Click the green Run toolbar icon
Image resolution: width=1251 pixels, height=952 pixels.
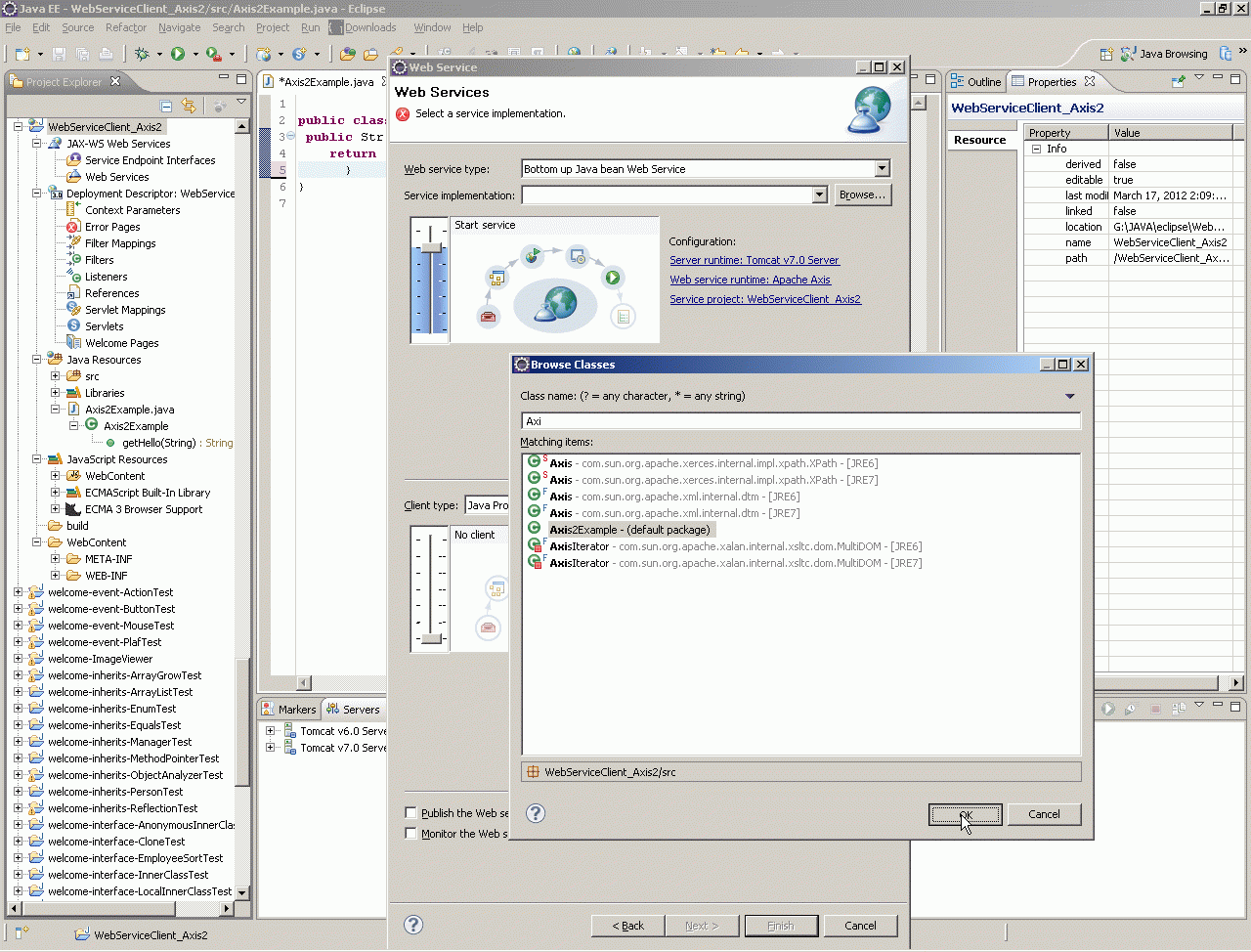point(178,54)
